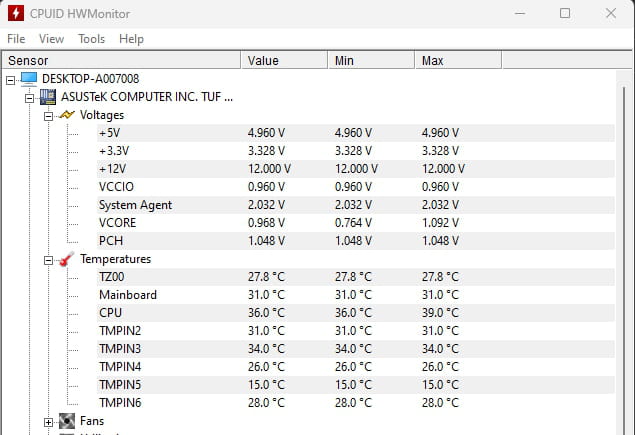Click the TMPIN3 maximum 34.0 °C
Screen dimensions: 635x435
tap(441, 349)
